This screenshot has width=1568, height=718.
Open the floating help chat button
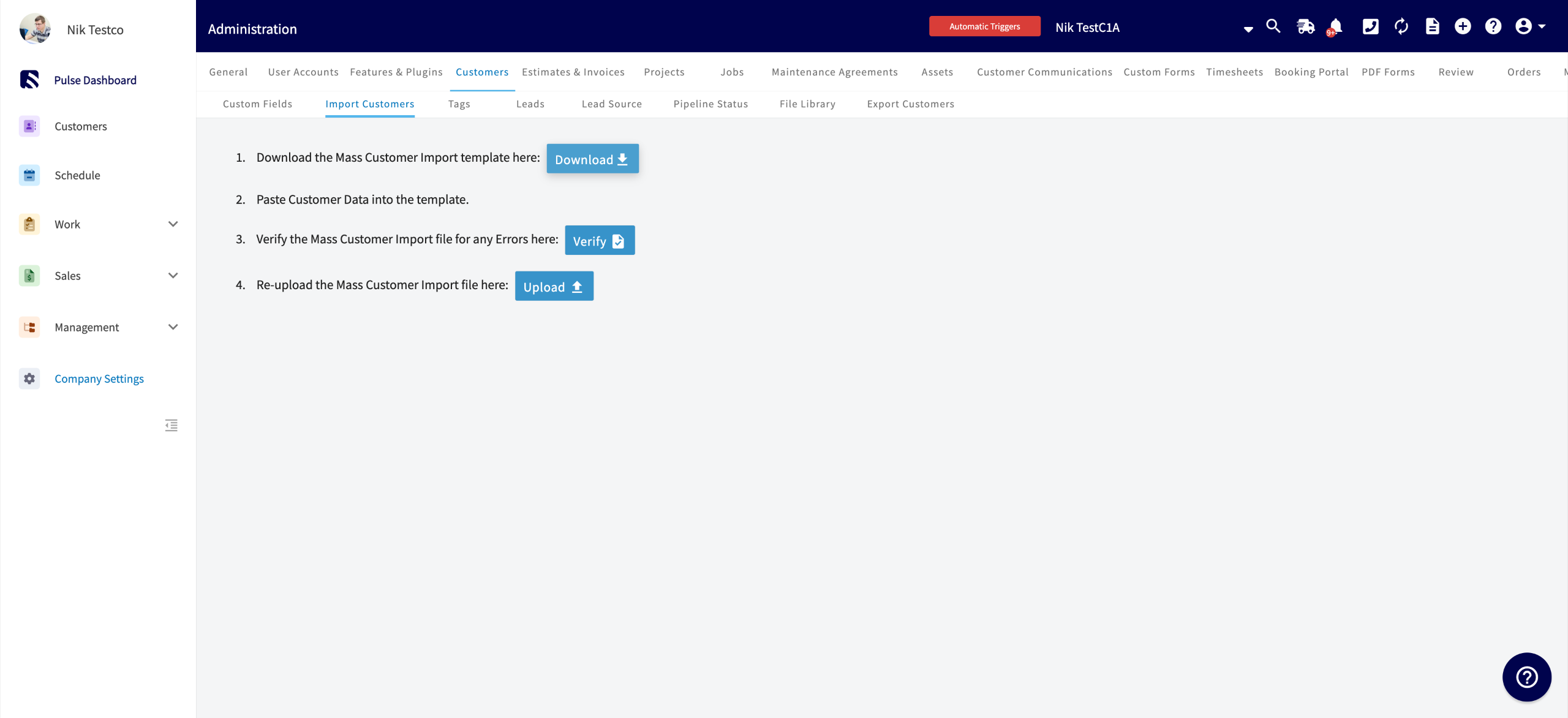pos(1526,677)
